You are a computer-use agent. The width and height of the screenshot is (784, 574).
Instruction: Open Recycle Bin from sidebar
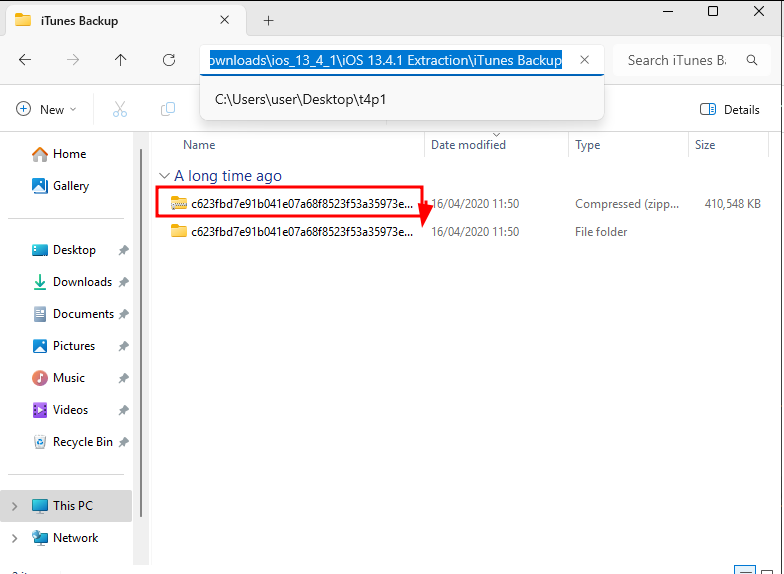click(x=72, y=442)
